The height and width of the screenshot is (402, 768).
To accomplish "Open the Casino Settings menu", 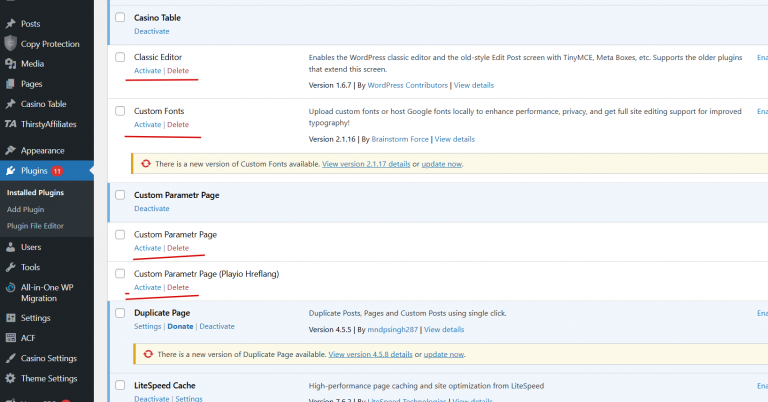I will (47, 358).
